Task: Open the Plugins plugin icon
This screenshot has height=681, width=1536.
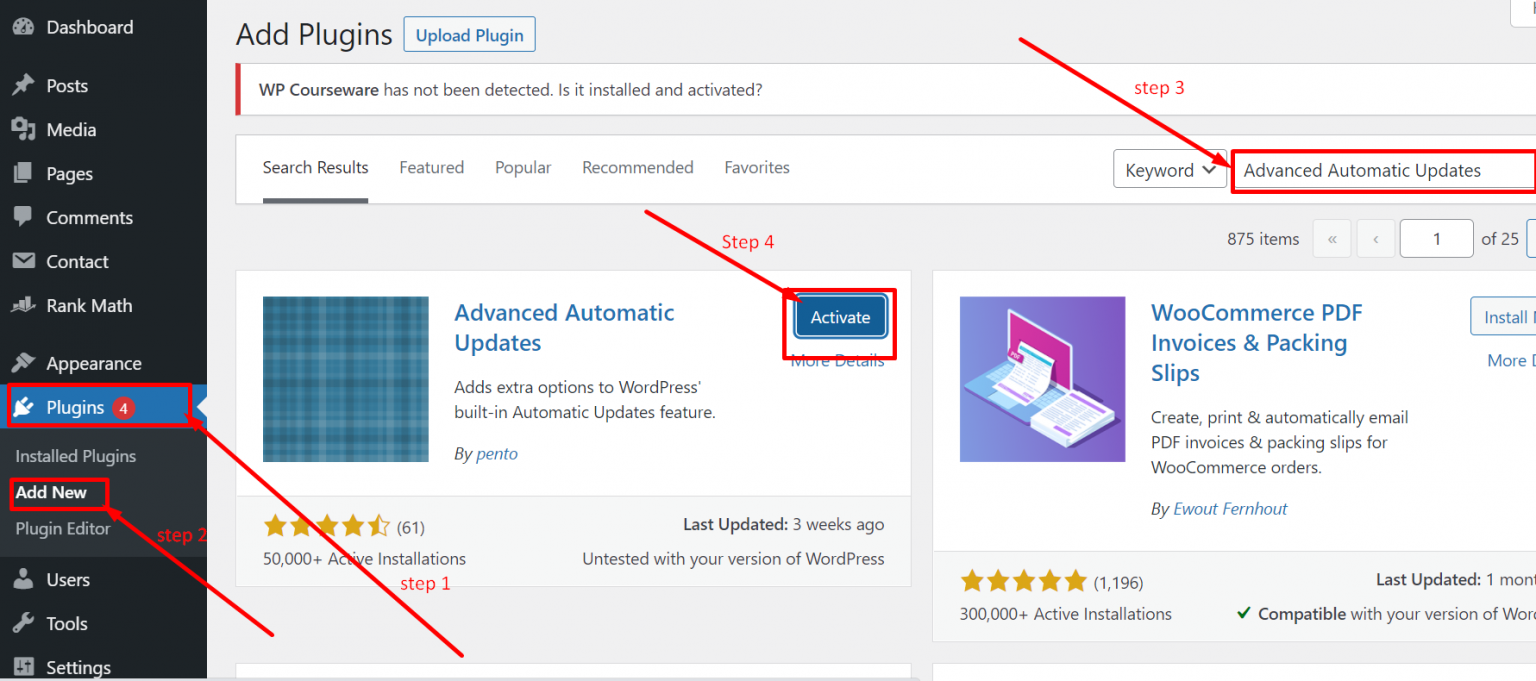Action: tap(22, 406)
